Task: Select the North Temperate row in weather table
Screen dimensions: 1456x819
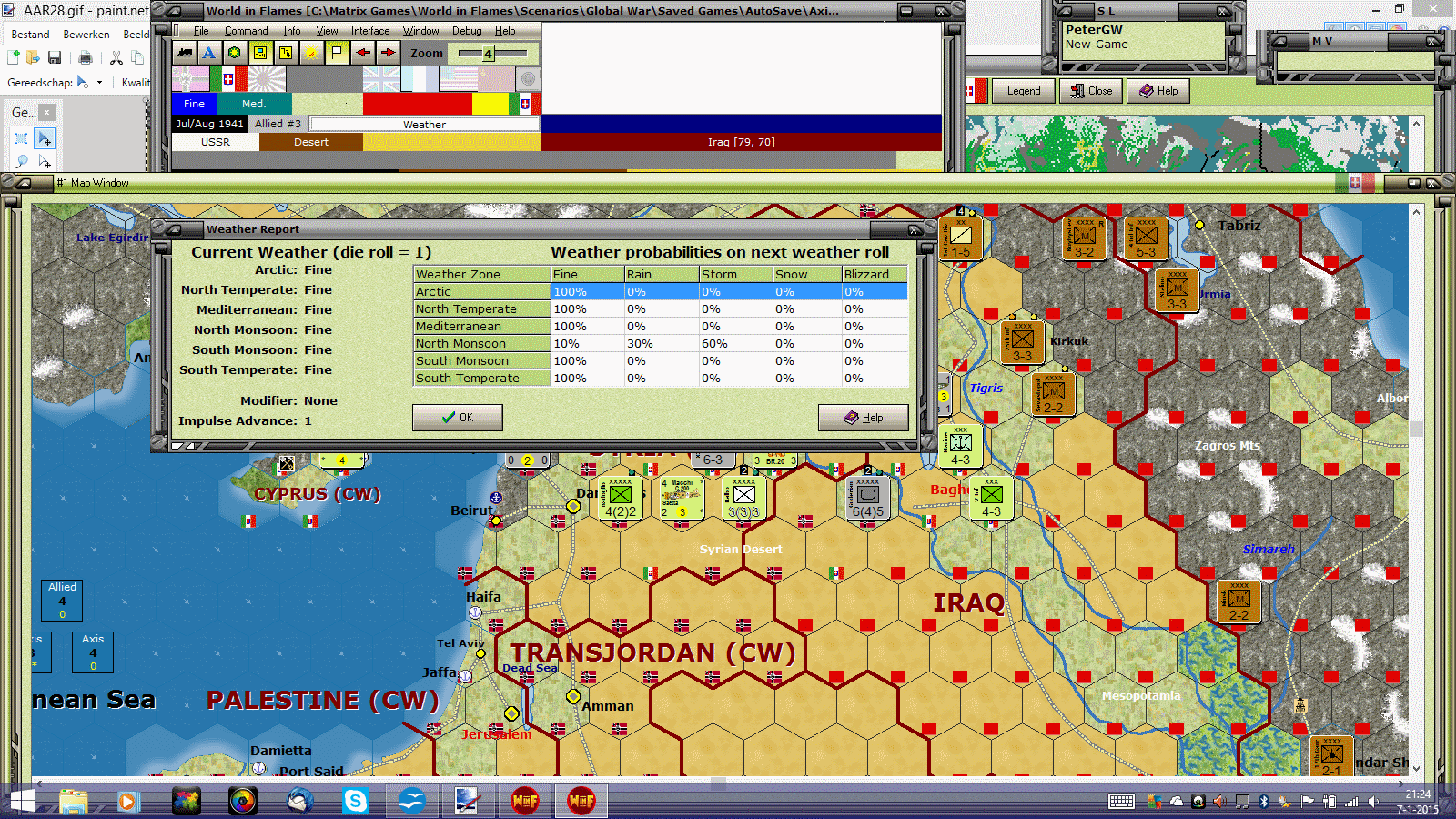Action: coord(661,309)
